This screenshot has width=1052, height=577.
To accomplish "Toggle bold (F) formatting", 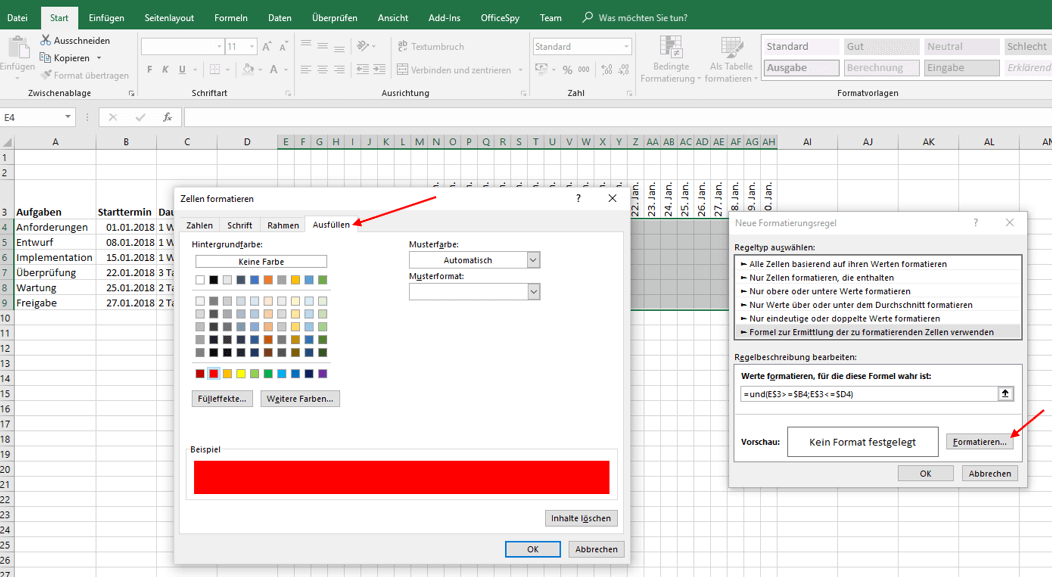I will pyautogui.click(x=150, y=70).
